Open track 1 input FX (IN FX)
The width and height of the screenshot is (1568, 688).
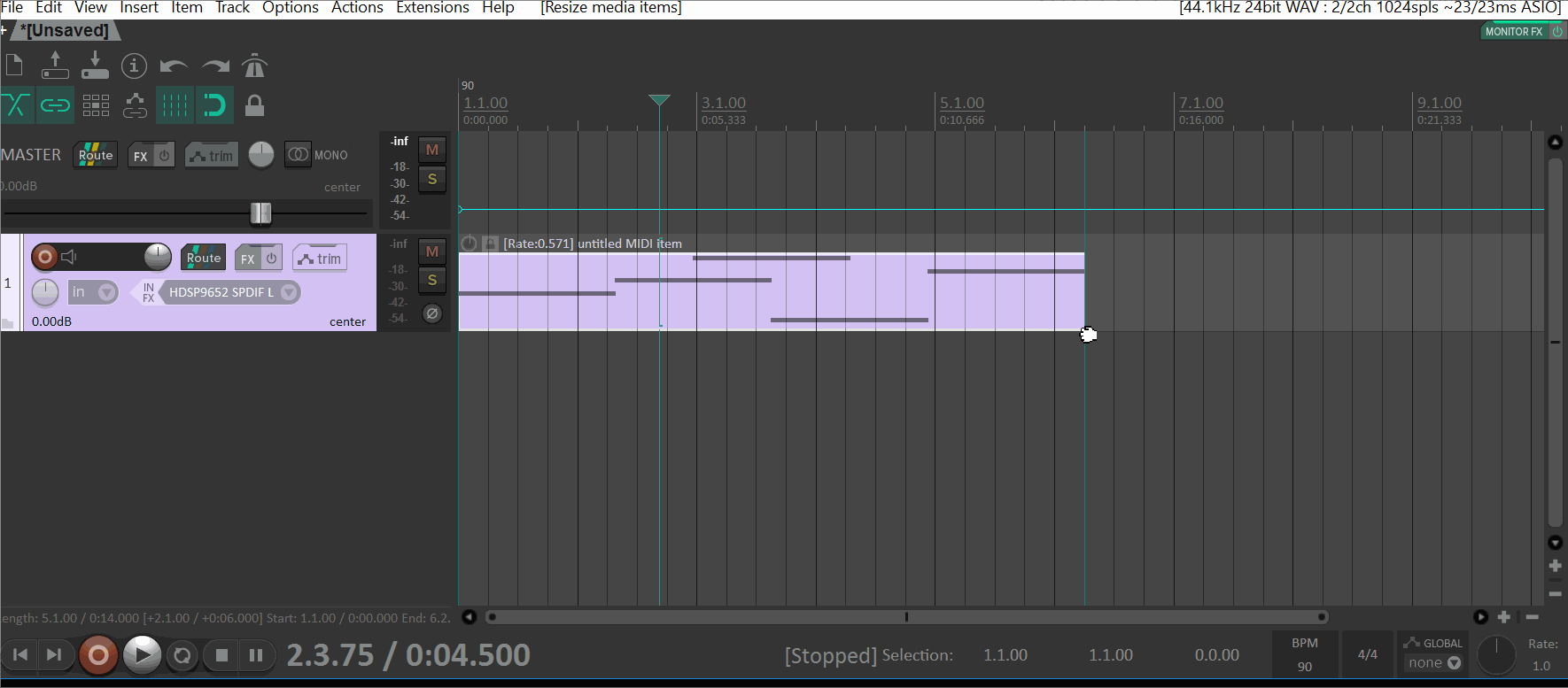click(x=148, y=292)
